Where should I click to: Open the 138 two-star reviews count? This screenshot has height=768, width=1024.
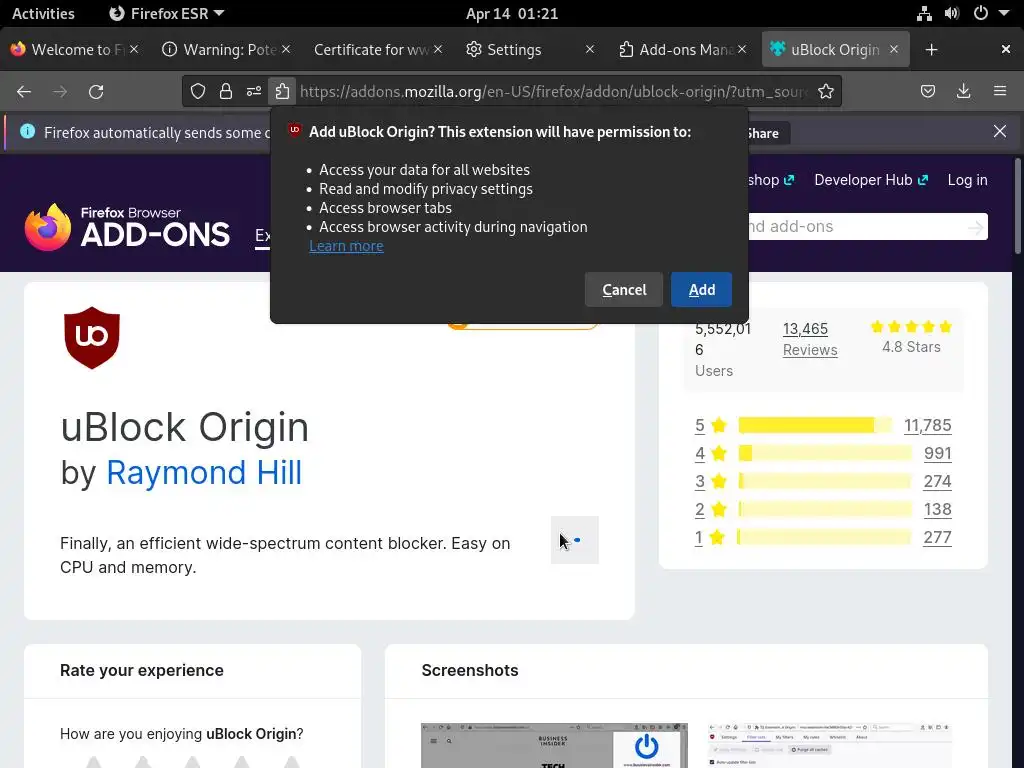coord(937,509)
